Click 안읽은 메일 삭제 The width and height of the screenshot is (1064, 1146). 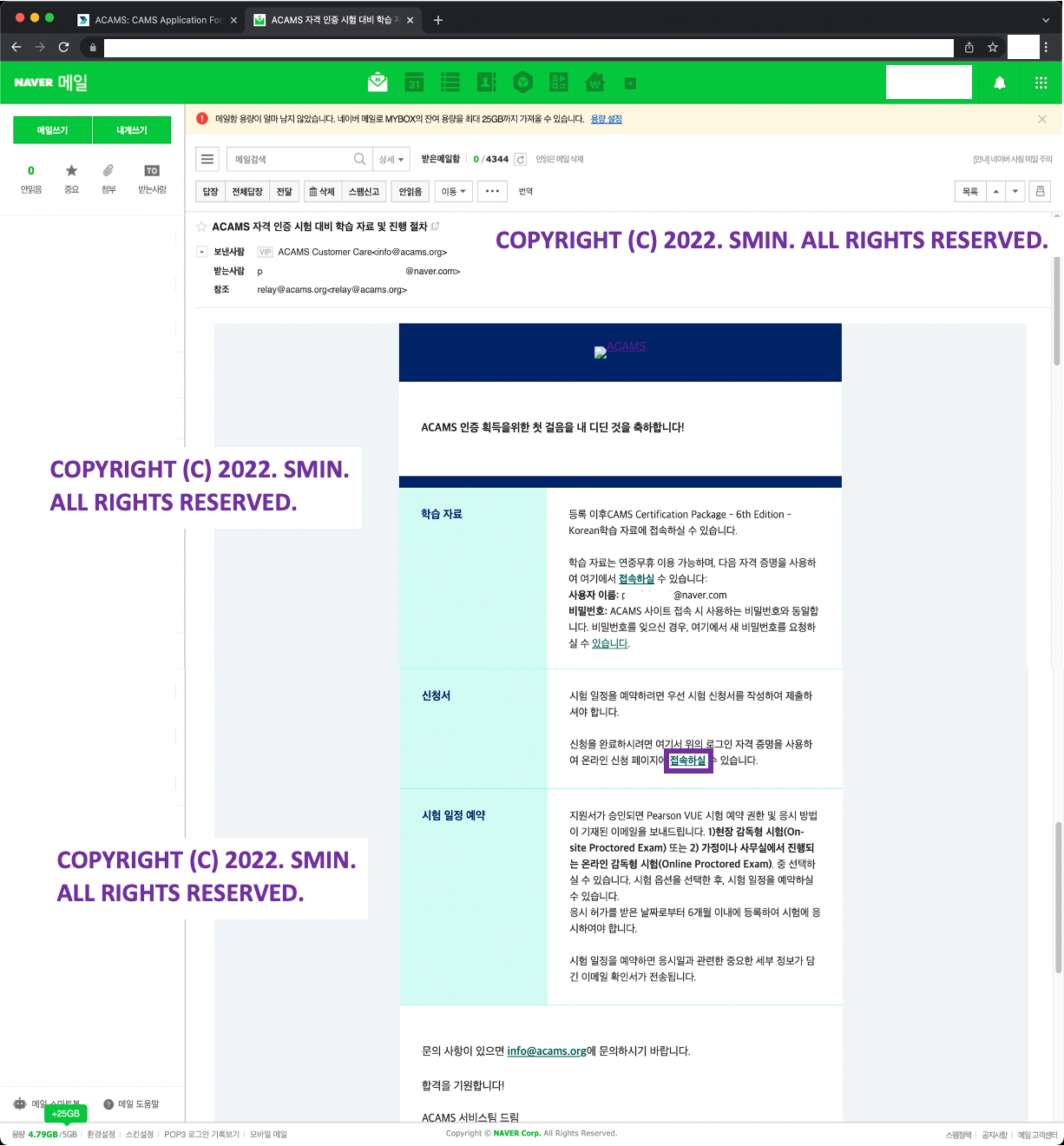[560, 159]
